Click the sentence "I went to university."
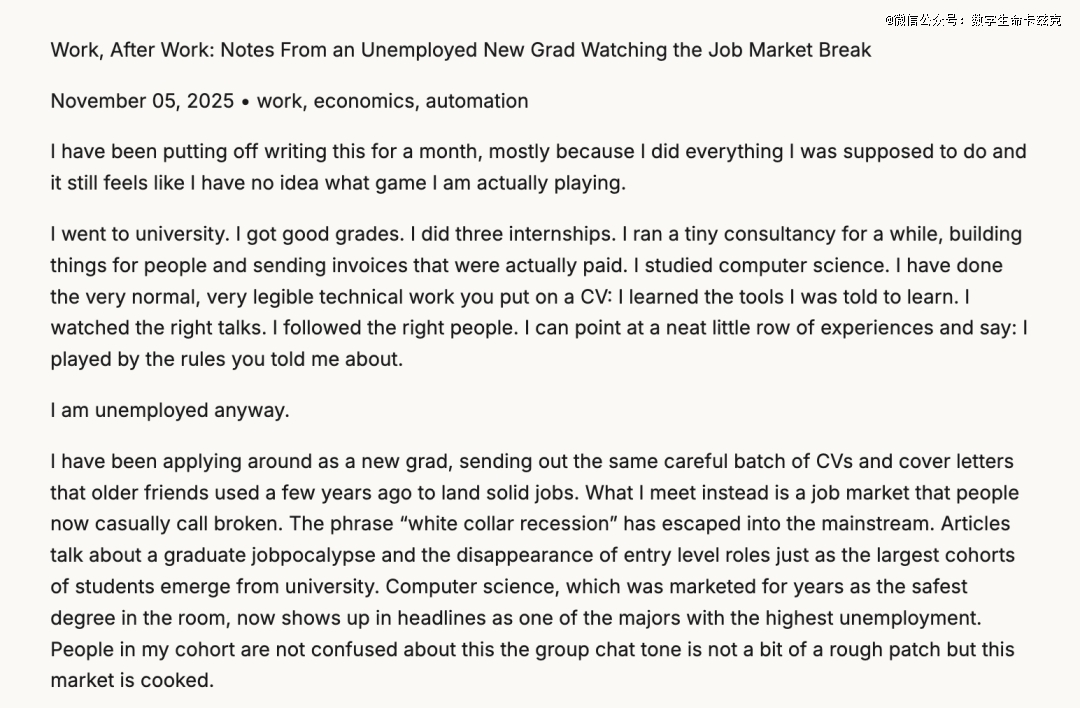This screenshot has width=1080, height=708. 140,234
